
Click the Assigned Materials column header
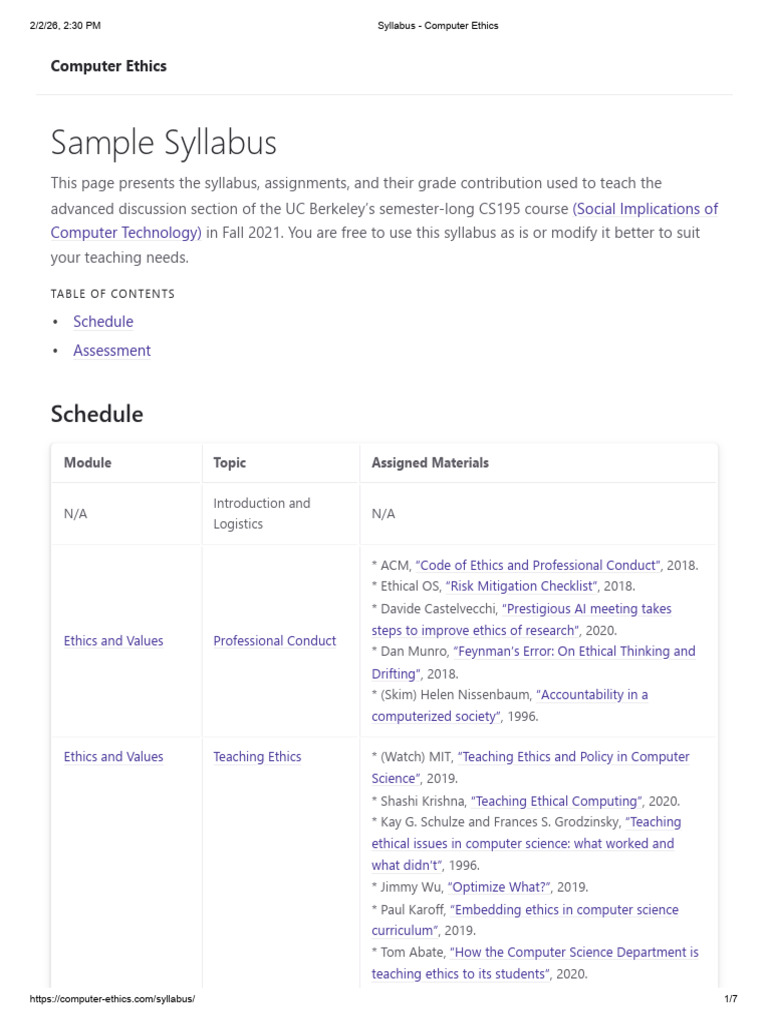tap(430, 462)
